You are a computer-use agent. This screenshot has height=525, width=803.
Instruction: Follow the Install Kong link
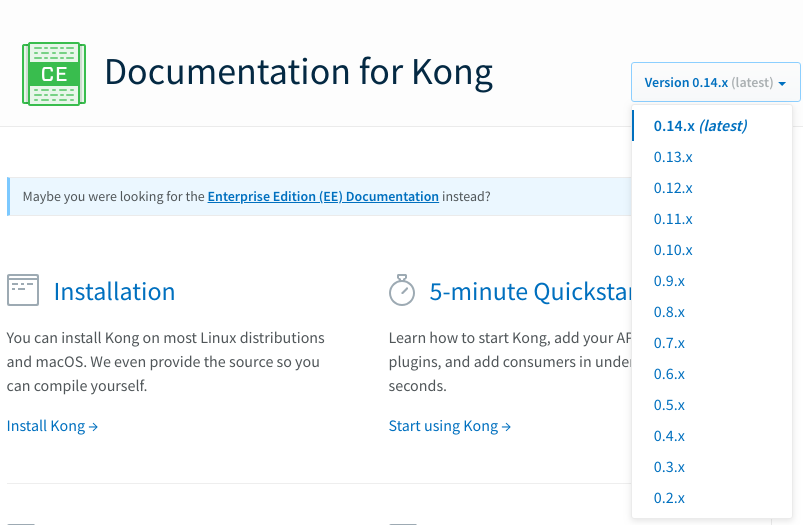coord(52,426)
